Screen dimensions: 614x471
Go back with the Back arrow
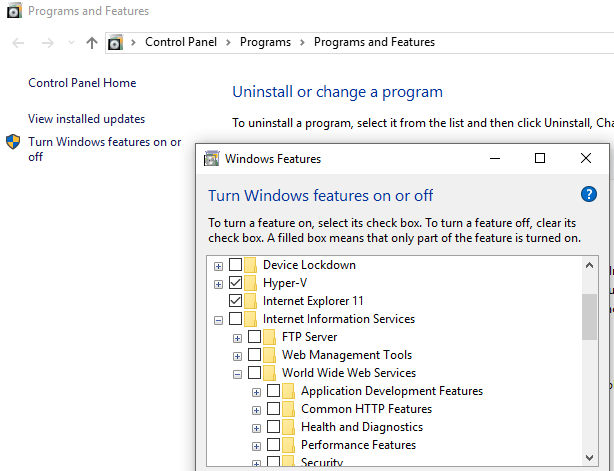click(x=18, y=43)
